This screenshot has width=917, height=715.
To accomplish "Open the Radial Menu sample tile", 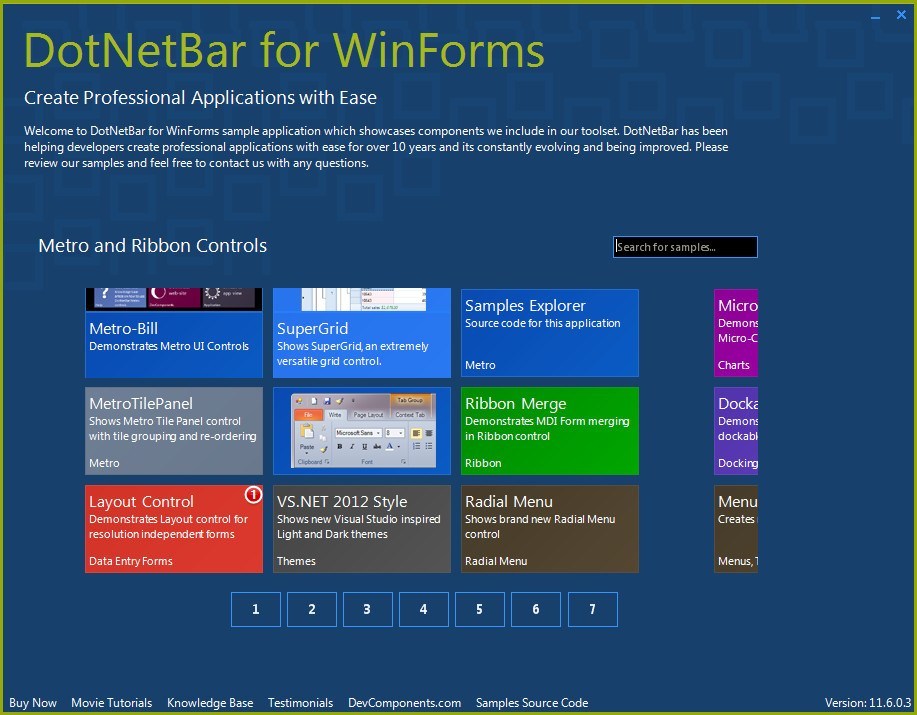I will pyautogui.click(x=550, y=529).
